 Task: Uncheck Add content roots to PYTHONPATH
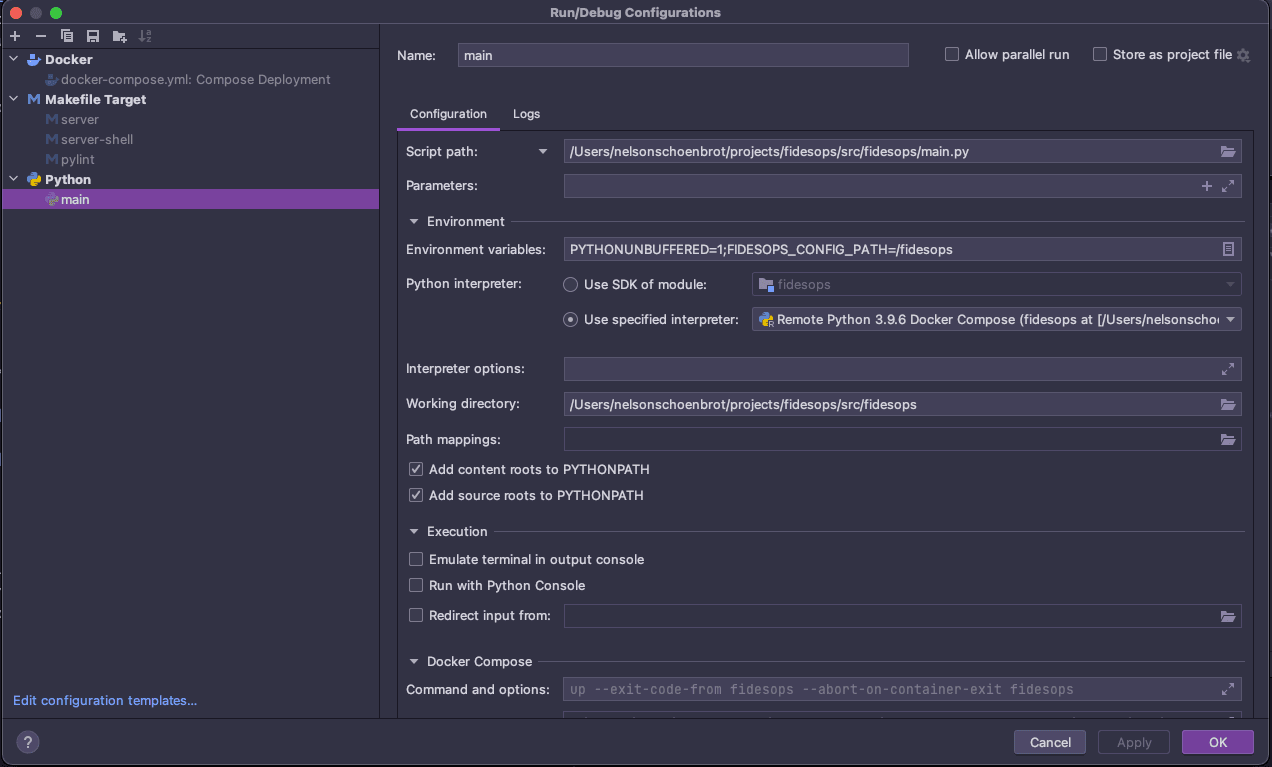pos(416,469)
